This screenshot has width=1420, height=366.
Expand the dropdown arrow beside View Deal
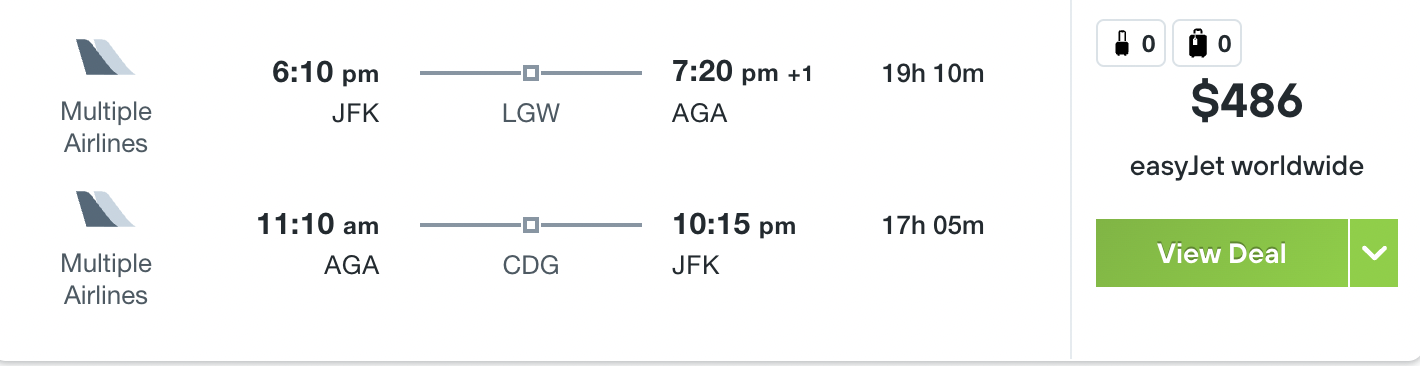click(x=1374, y=253)
